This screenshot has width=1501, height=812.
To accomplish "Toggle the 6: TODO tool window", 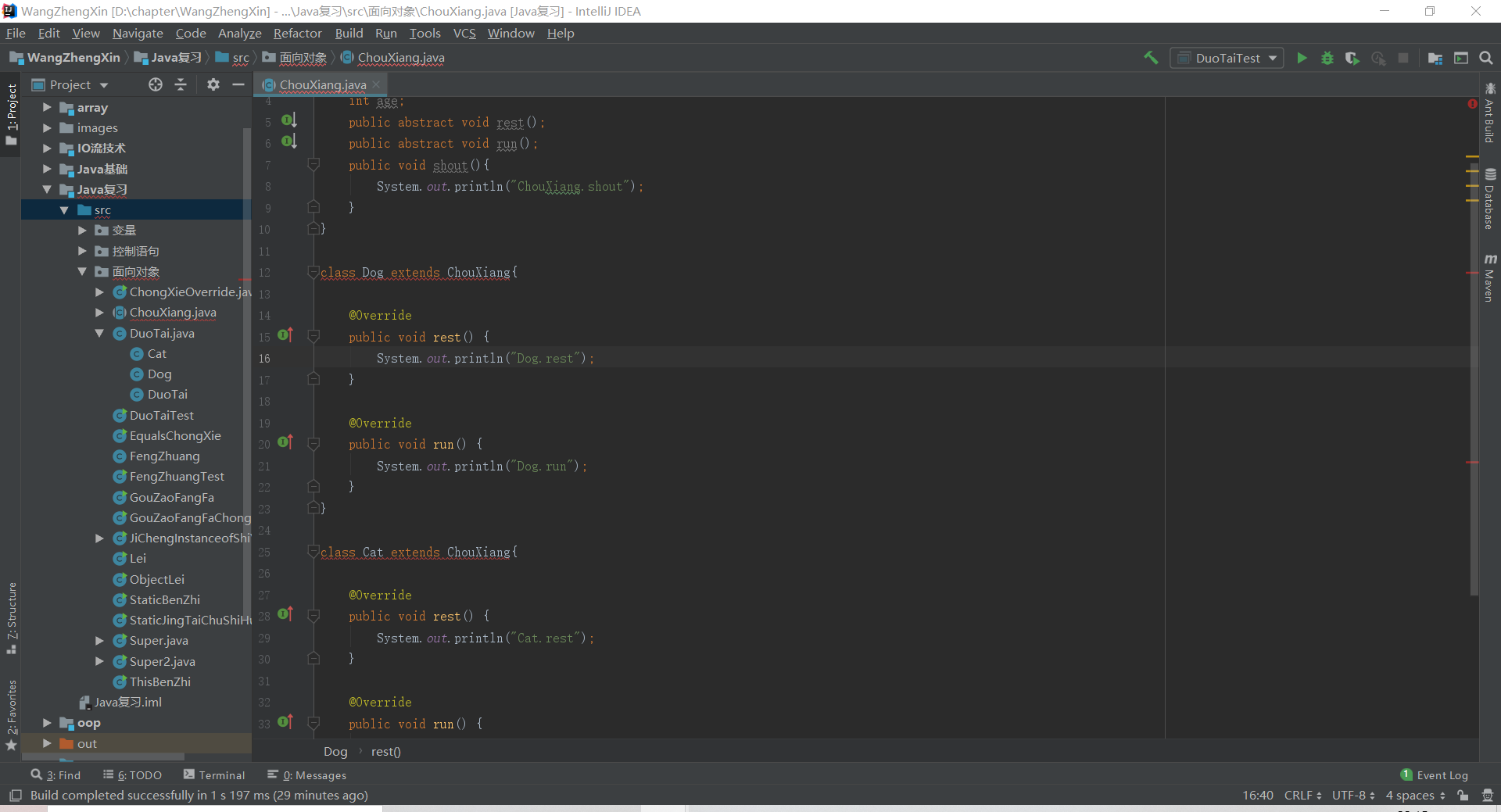I will (132, 775).
